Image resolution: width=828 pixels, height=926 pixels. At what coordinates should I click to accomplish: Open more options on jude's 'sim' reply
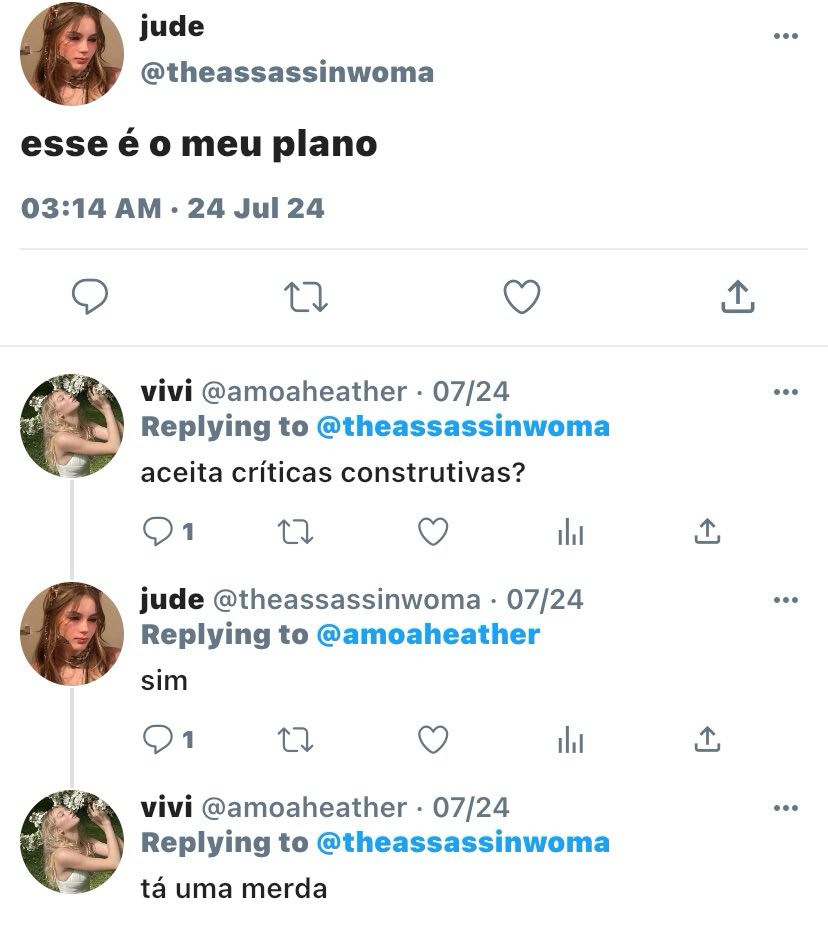tap(785, 600)
